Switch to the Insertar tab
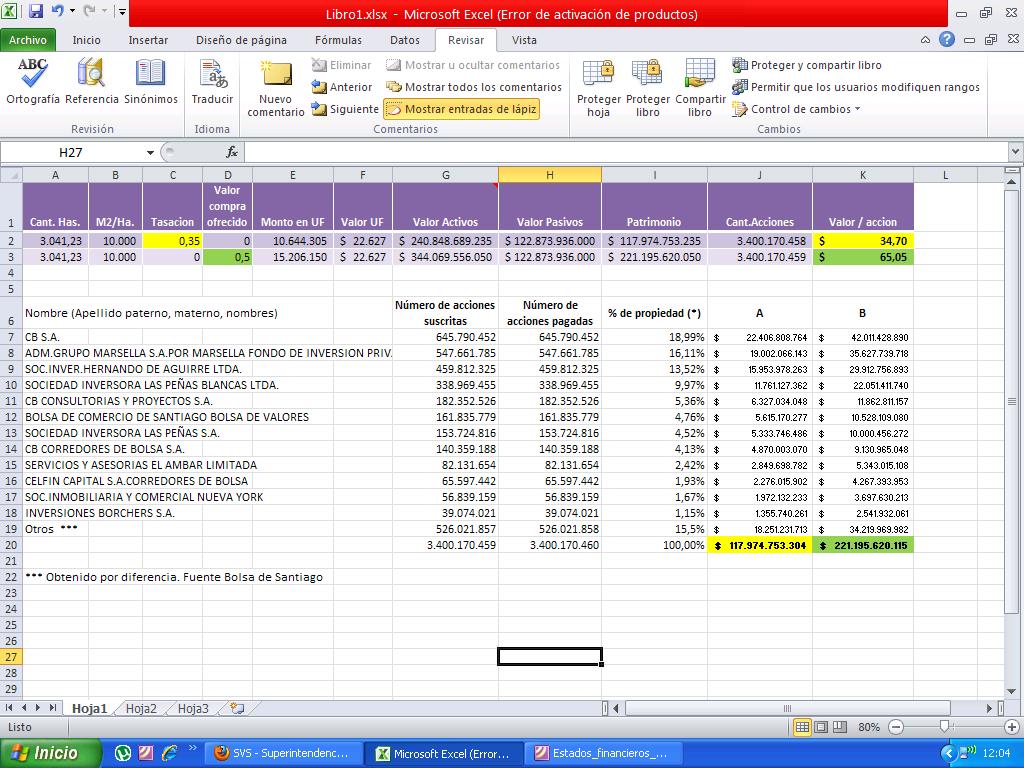The image size is (1024, 768). click(x=148, y=40)
